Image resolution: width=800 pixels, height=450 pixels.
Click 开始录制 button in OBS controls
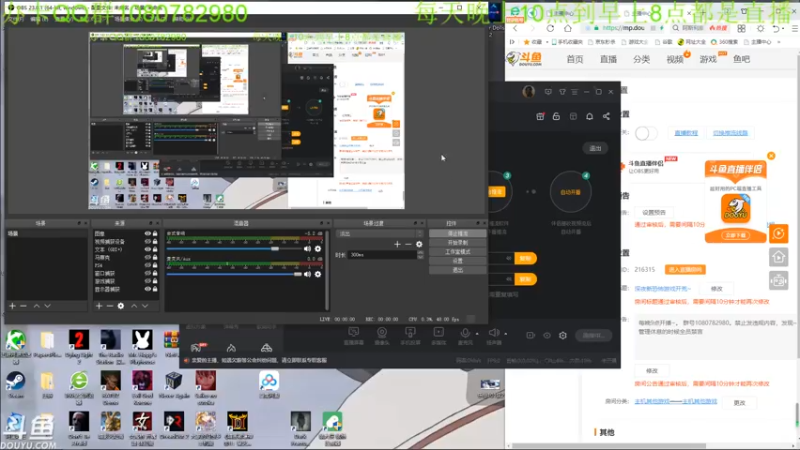point(458,242)
